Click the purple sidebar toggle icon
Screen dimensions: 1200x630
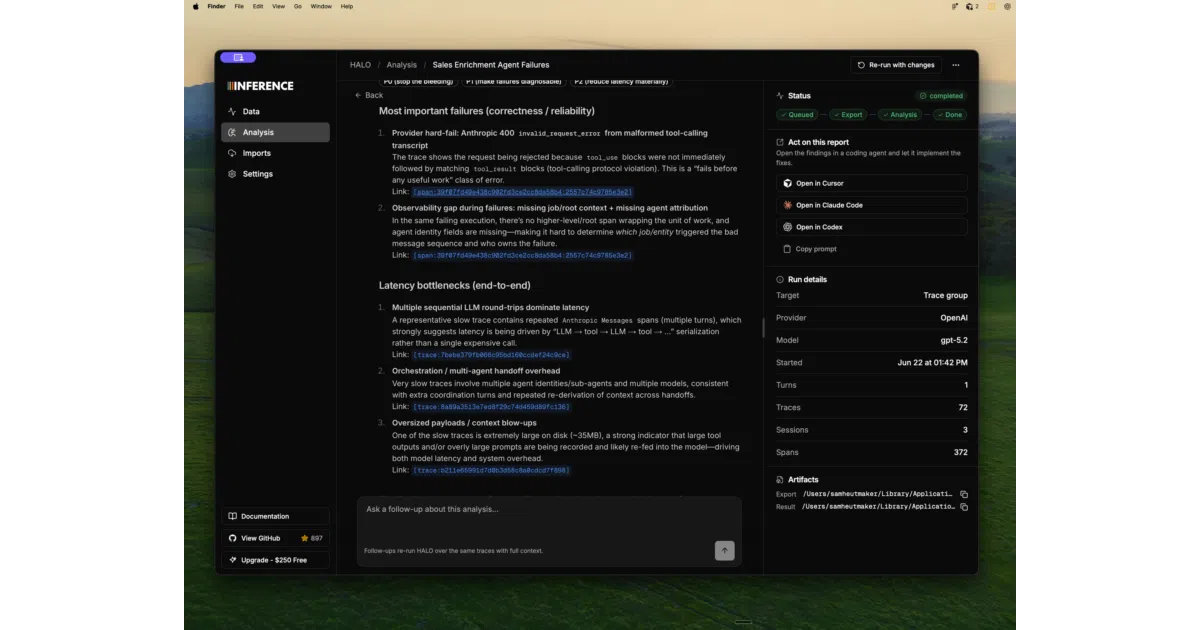238,58
